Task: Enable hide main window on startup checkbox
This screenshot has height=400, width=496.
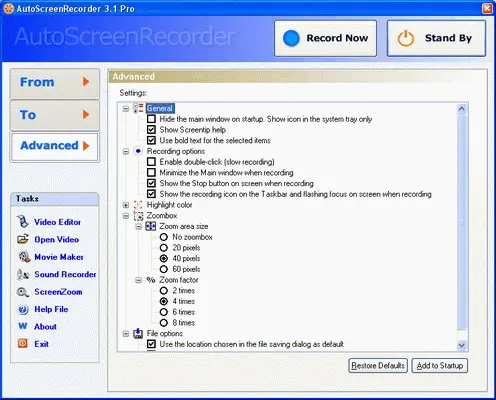Action: tap(151, 119)
